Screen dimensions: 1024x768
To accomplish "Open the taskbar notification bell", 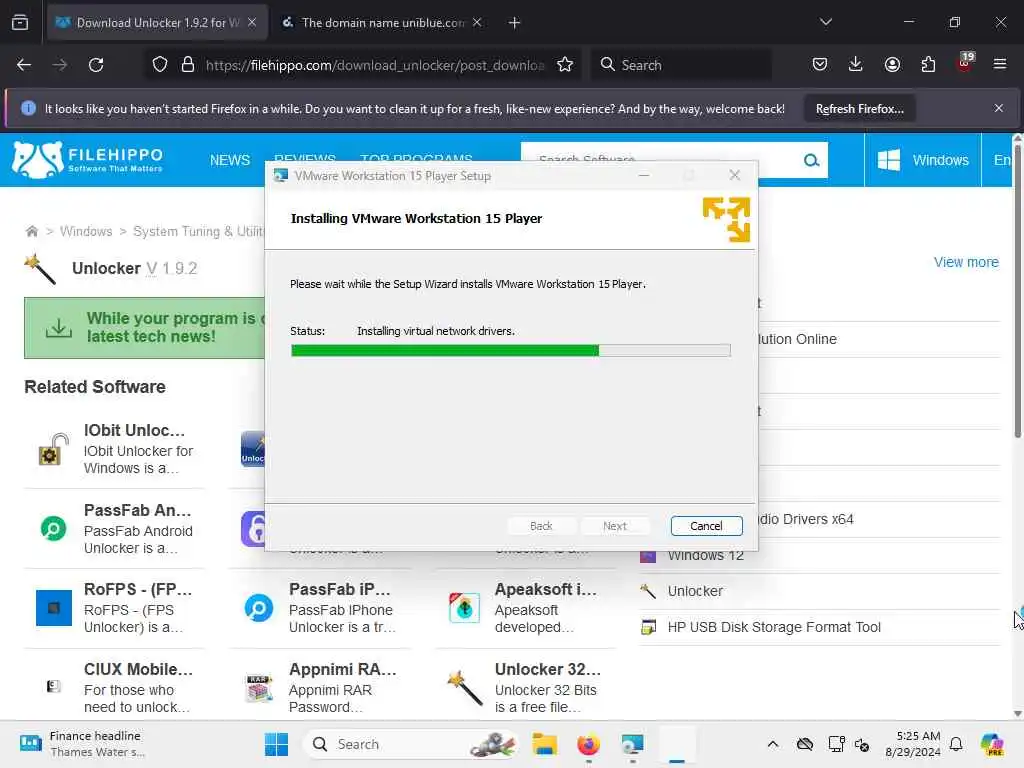I will coord(956,744).
